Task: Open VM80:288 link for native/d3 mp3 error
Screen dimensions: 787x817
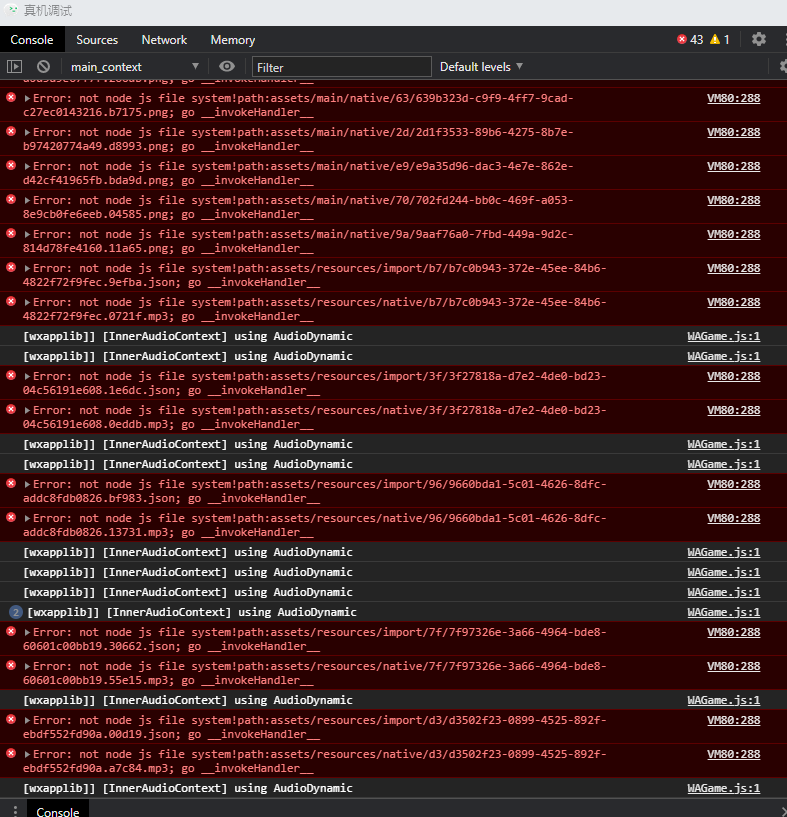Action: (733, 754)
